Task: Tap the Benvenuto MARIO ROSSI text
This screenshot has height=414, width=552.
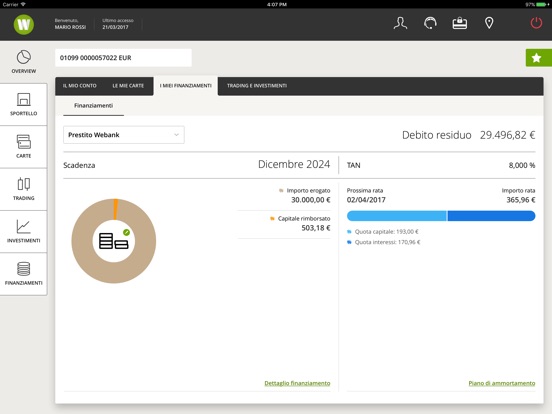Action: 70,24
